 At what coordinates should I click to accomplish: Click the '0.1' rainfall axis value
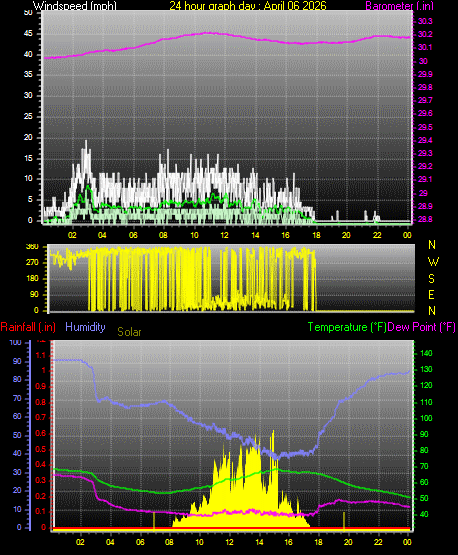pyautogui.click(x=41, y=512)
